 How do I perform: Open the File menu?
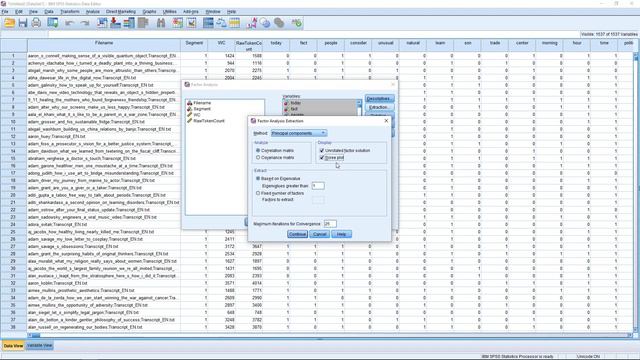pyautogui.click(x=5, y=12)
